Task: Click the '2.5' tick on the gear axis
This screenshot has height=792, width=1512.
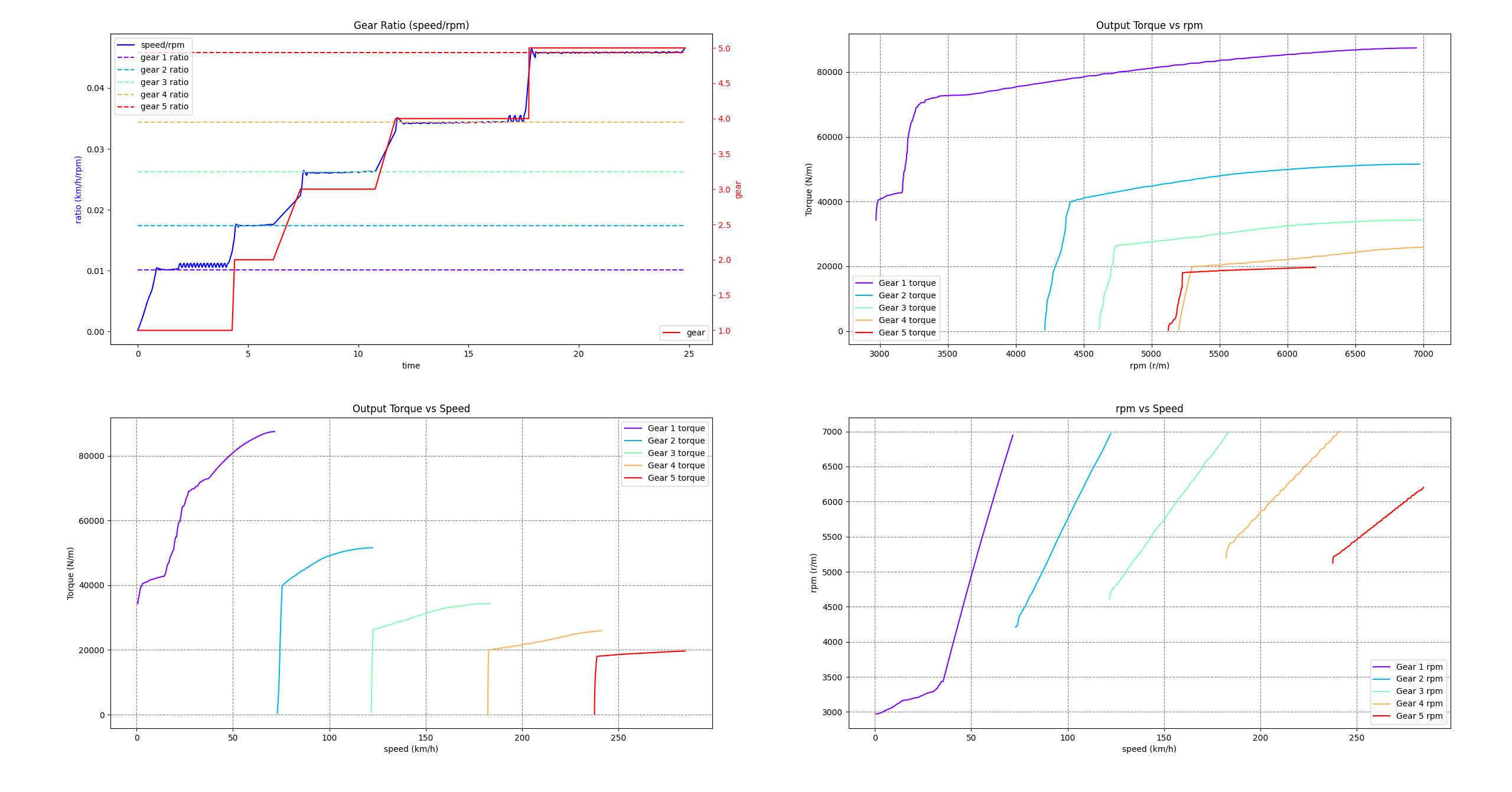Action: click(724, 225)
